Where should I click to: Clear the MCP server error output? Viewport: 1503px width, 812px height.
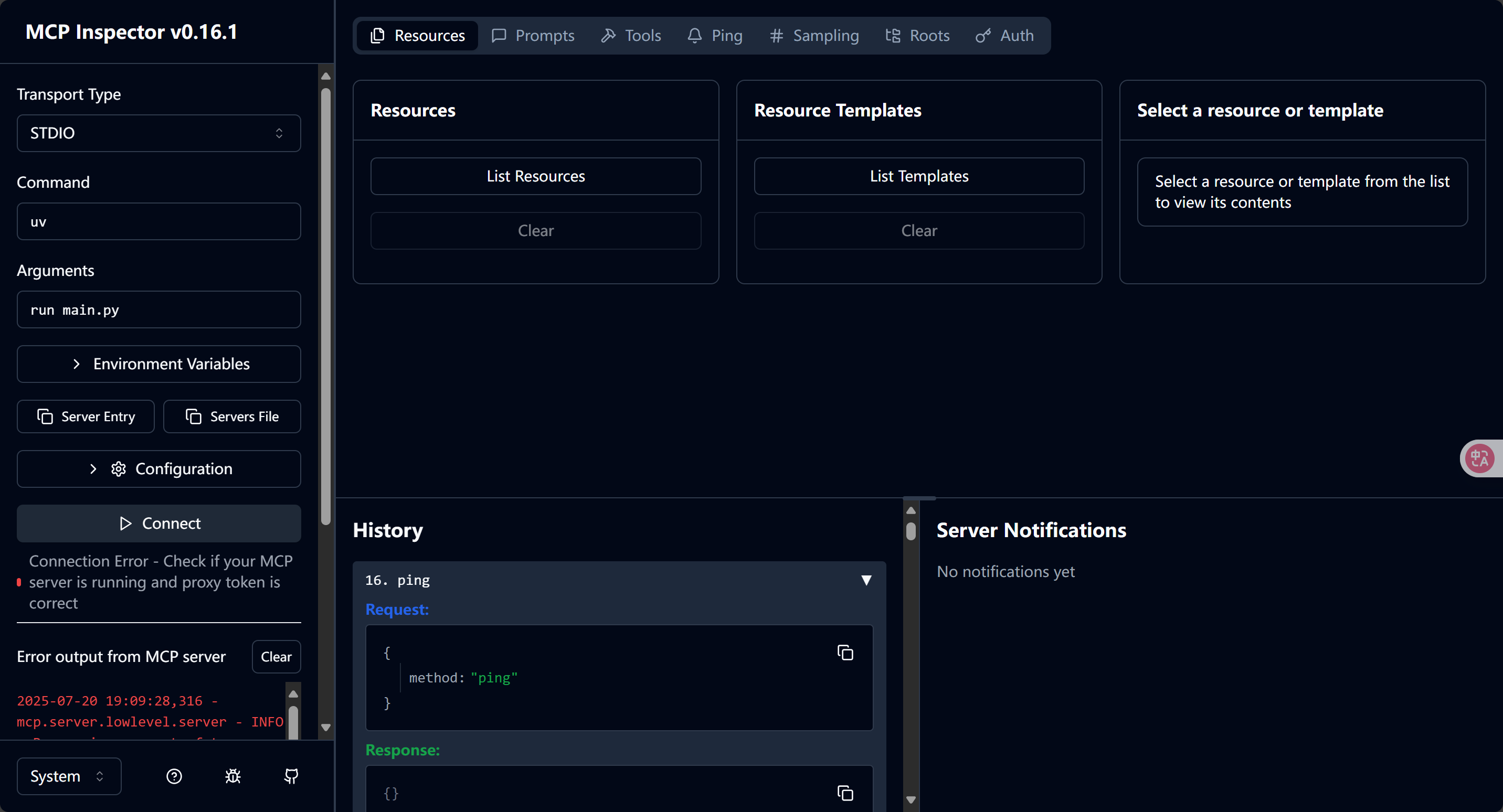point(276,657)
